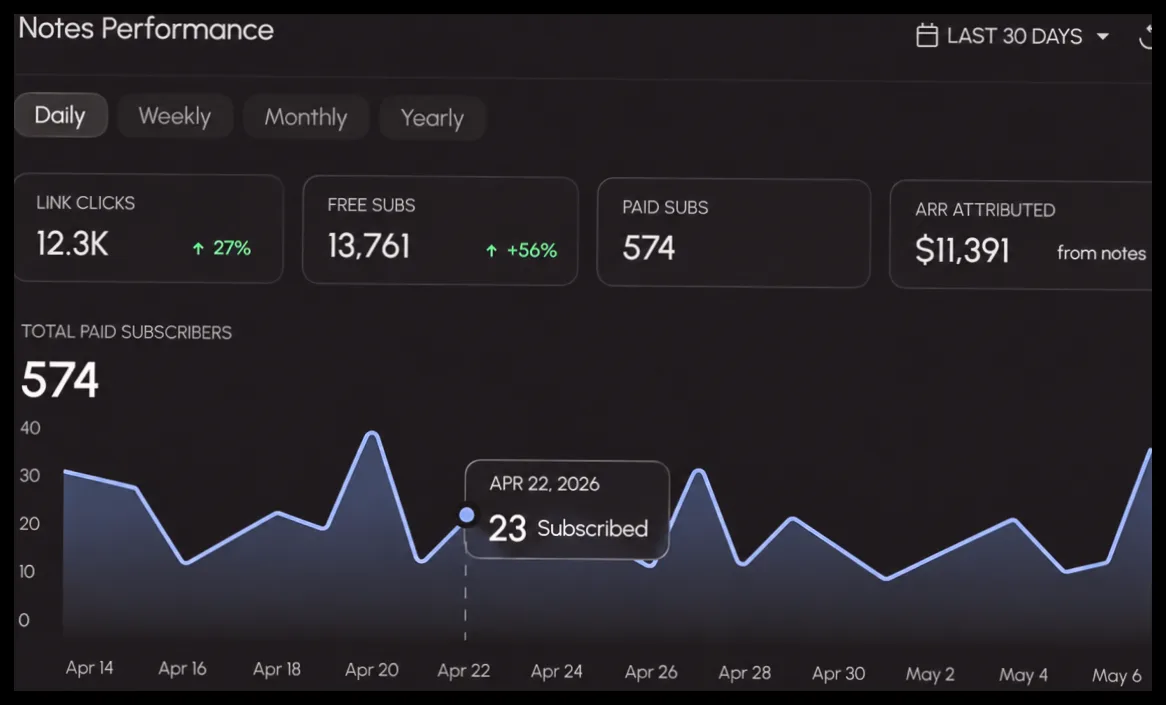The height and width of the screenshot is (705, 1166).
Task: Click the 13,761 free subs value
Action: (x=369, y=246)
